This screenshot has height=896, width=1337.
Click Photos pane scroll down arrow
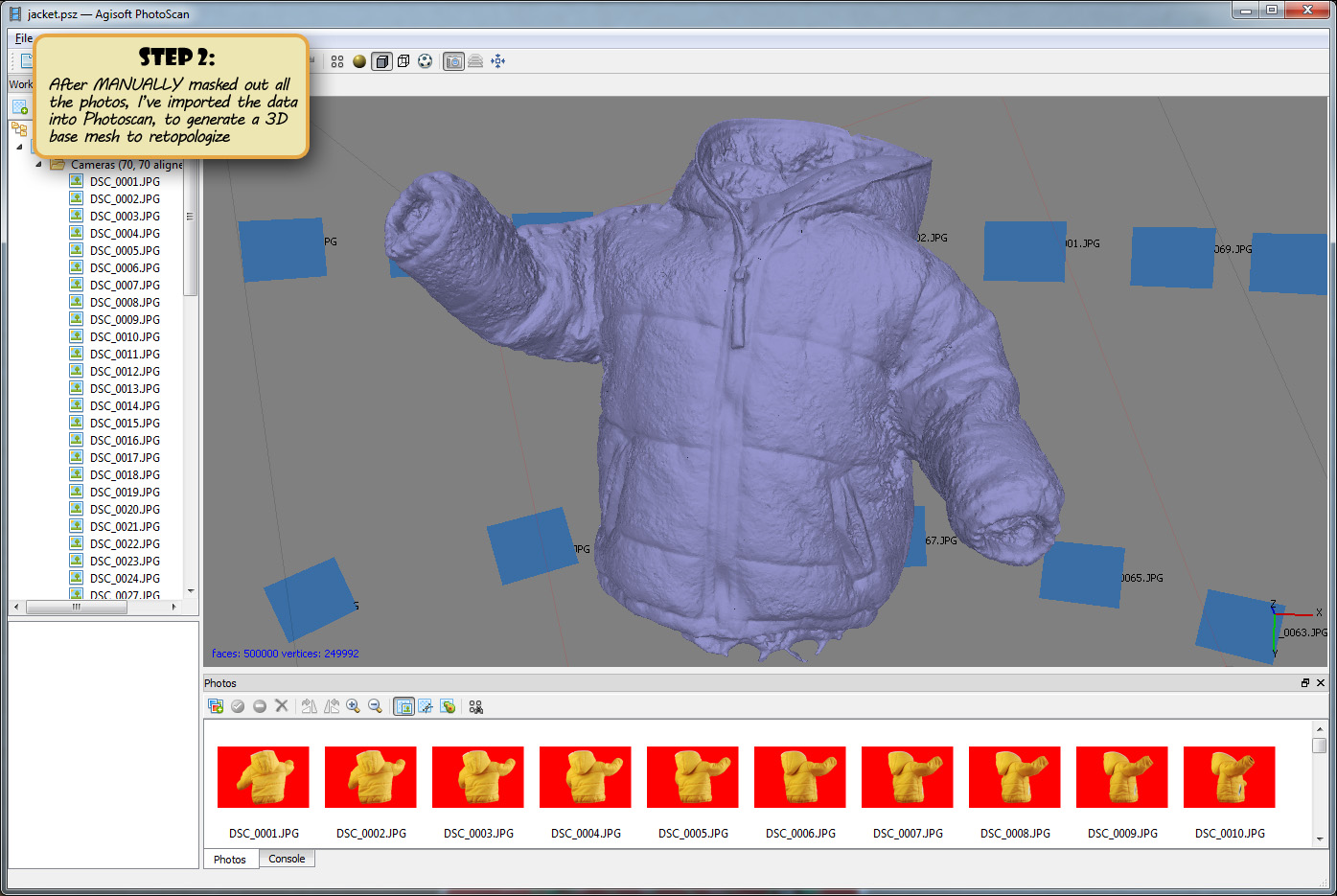tap(1320, 839)
